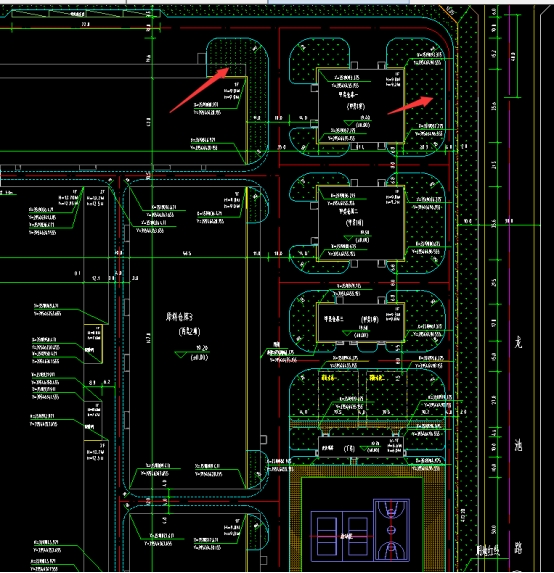Click the elevation triangle marker in 甲类仓库一
Image resolution: width=554 pixels, height=573 pixels.
[350, 123]
